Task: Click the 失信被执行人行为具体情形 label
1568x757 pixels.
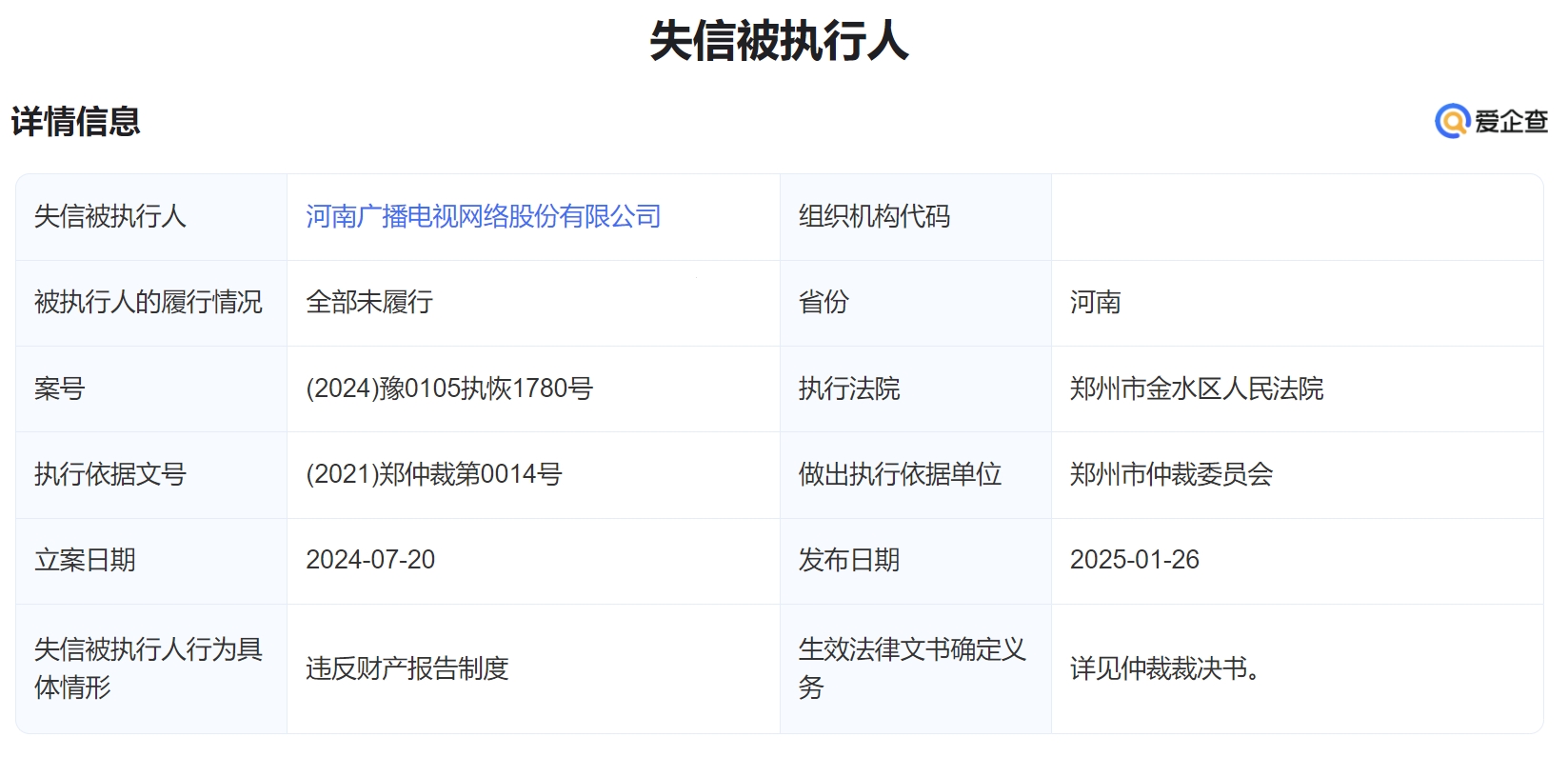Action: (149, 668)
